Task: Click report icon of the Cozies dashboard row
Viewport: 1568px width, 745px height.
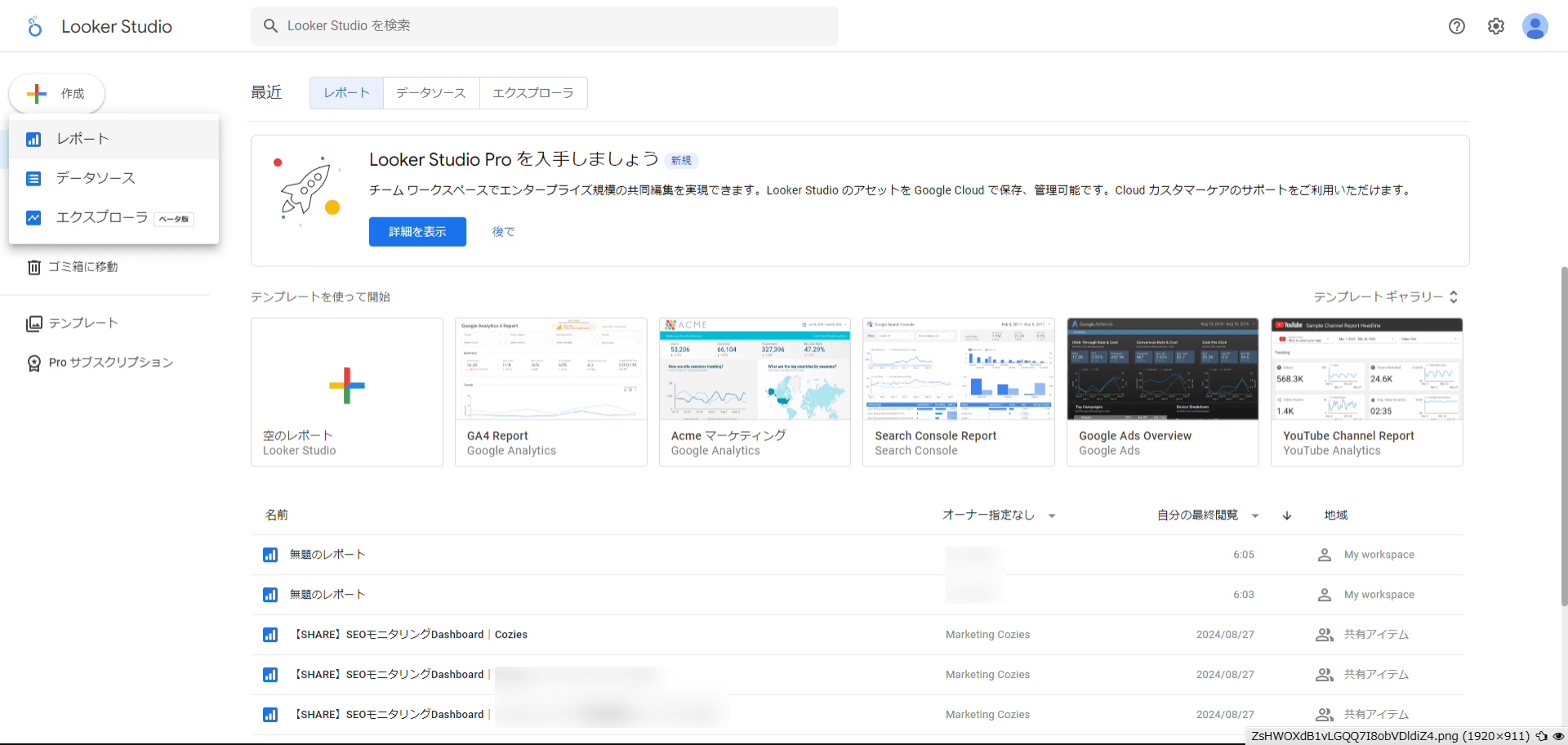Action: pyautogui.click(x=270, y=635)
